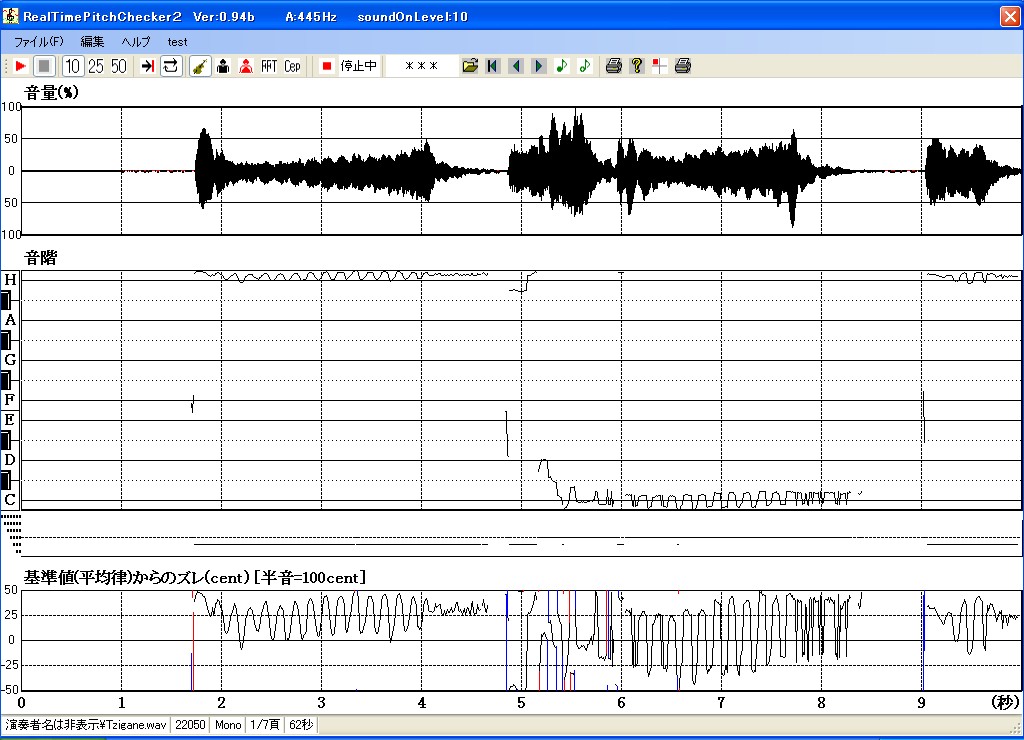
Task: Start playback with the red play button
Action: click(20, 66)
